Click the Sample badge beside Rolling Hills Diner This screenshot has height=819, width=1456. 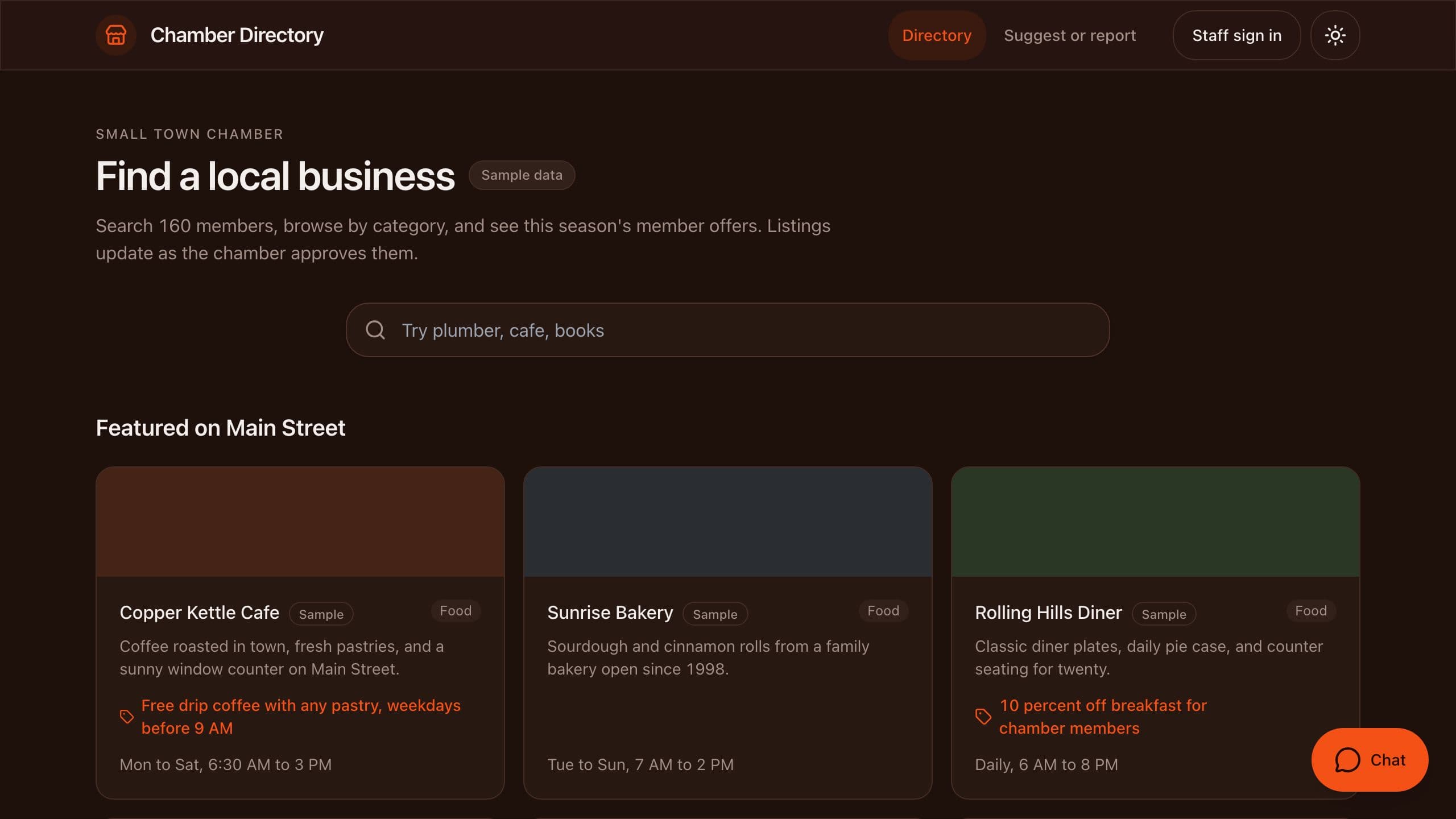tap(1164, 614)
